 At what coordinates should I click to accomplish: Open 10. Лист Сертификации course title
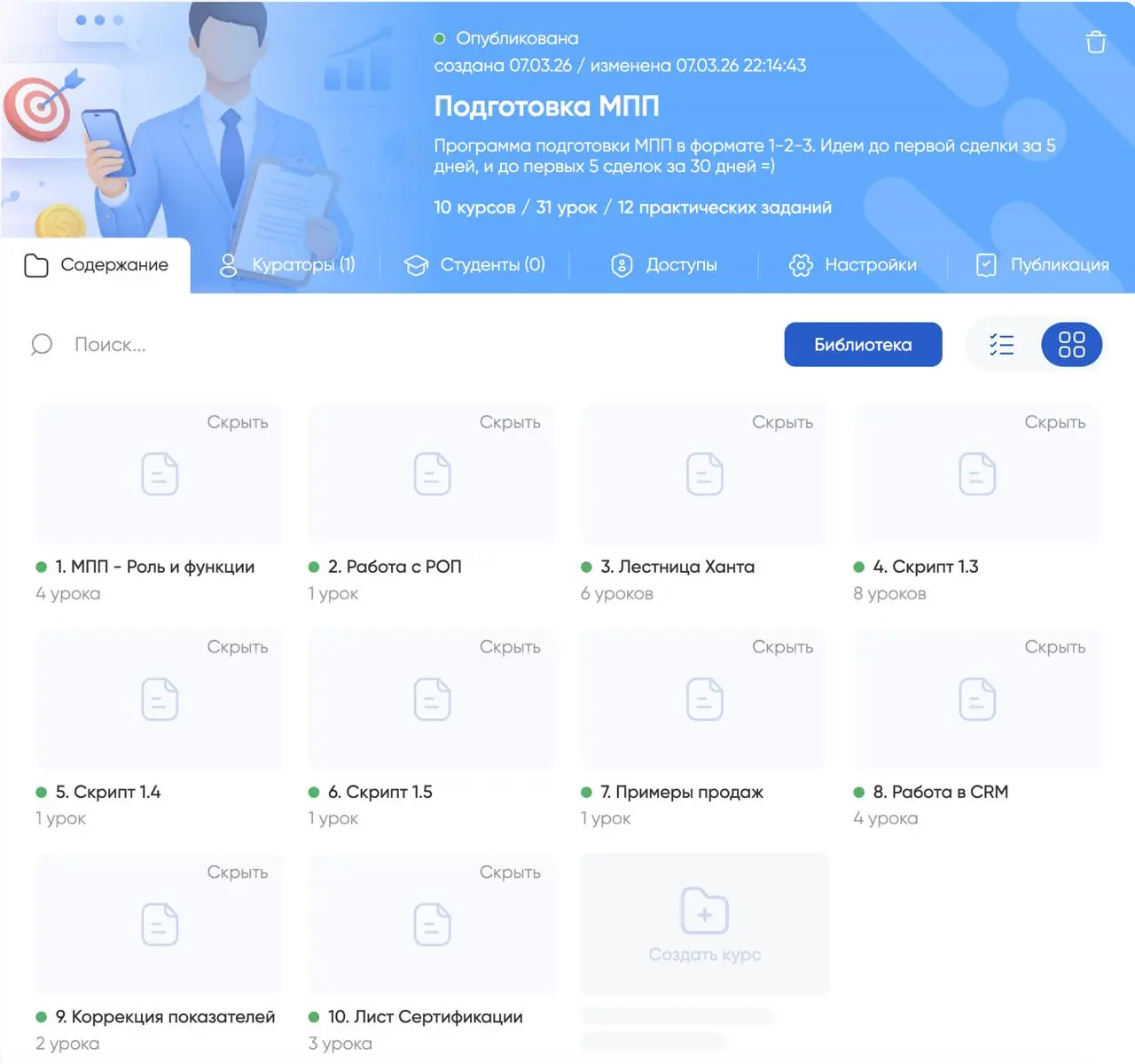(426, 1017)
